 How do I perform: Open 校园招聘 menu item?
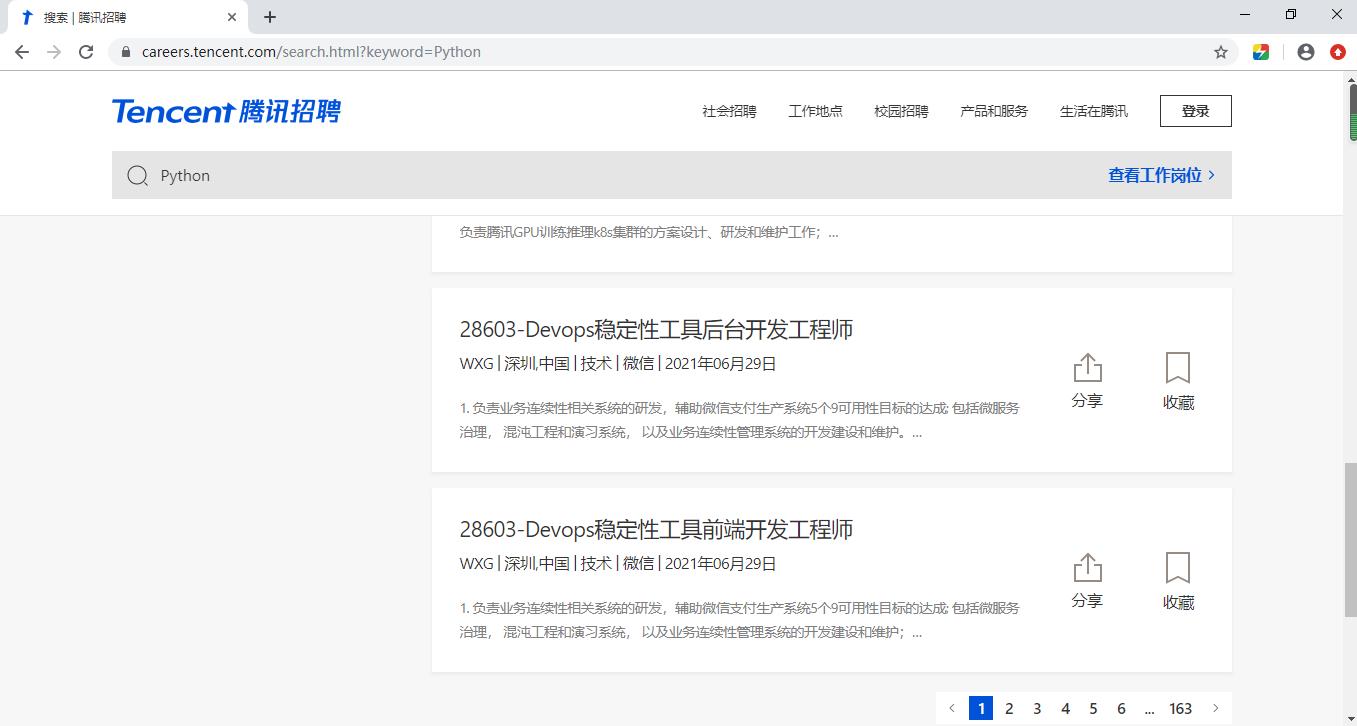pyautogui.click(x=901, y=111)
